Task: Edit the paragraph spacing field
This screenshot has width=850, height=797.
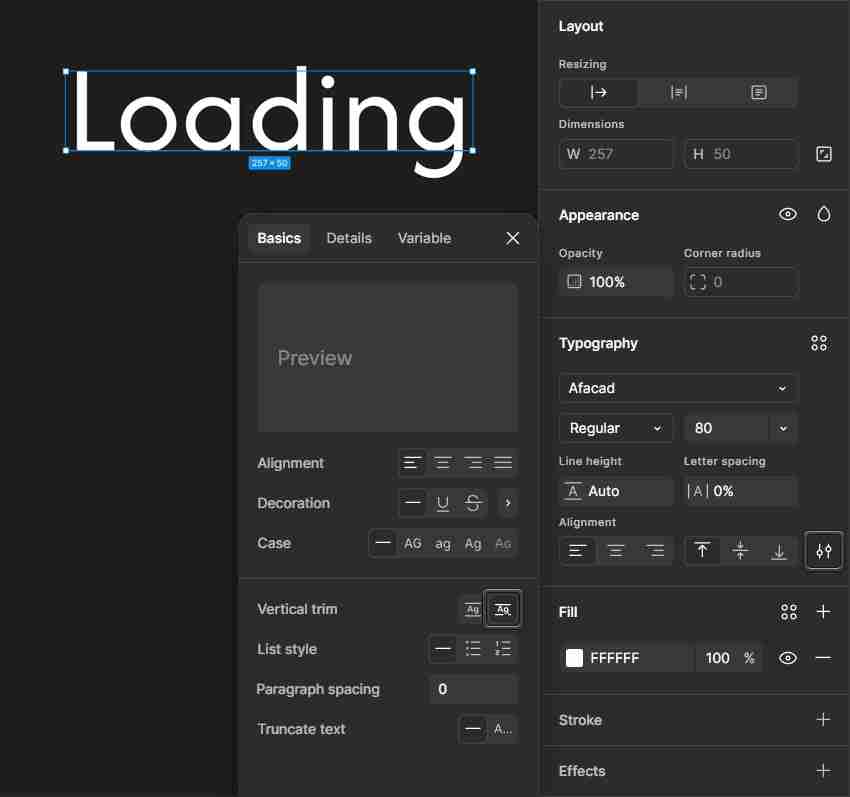Action: (474, 689)
